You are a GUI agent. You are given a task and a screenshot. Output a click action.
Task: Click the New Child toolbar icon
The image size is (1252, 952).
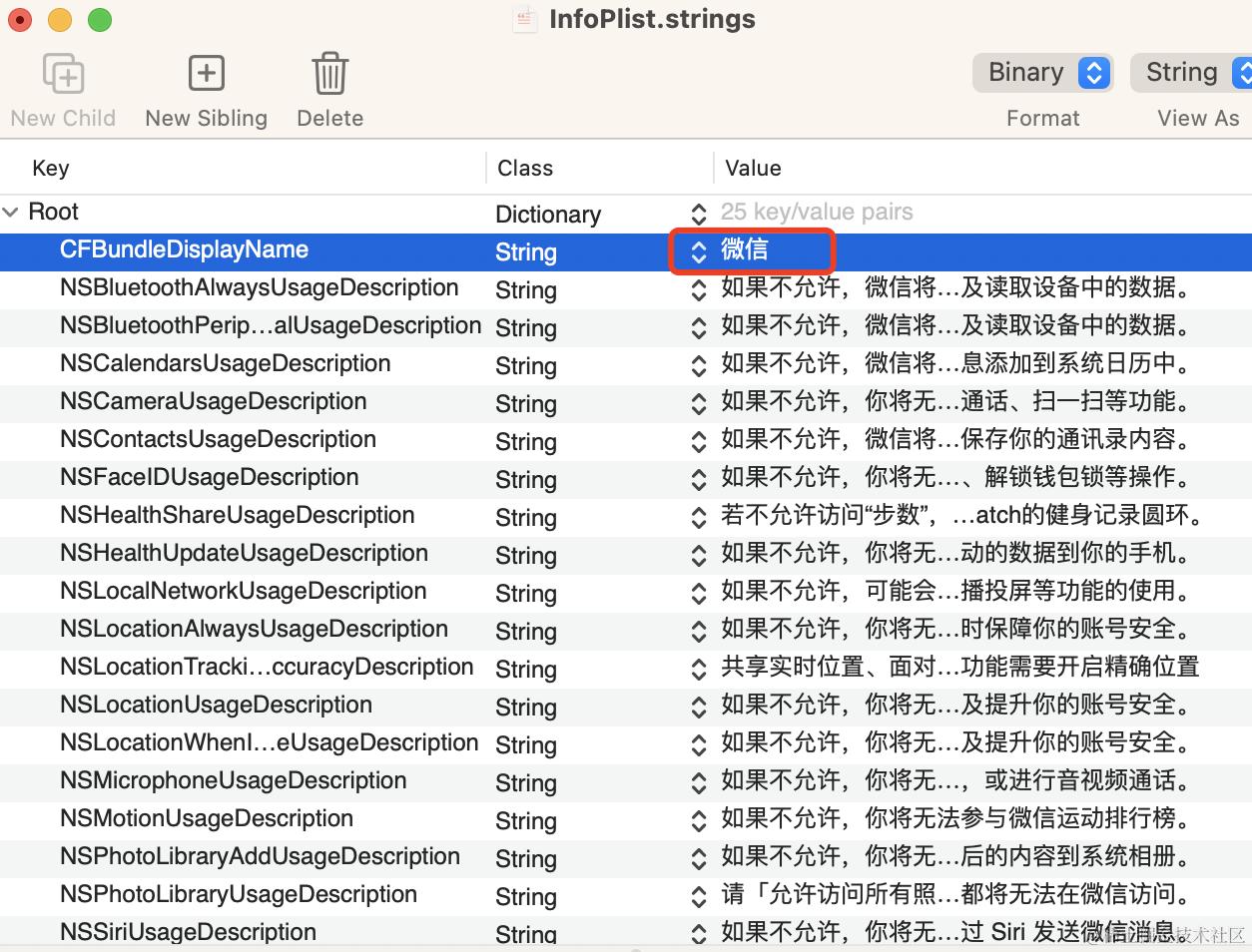pos(63,74)
